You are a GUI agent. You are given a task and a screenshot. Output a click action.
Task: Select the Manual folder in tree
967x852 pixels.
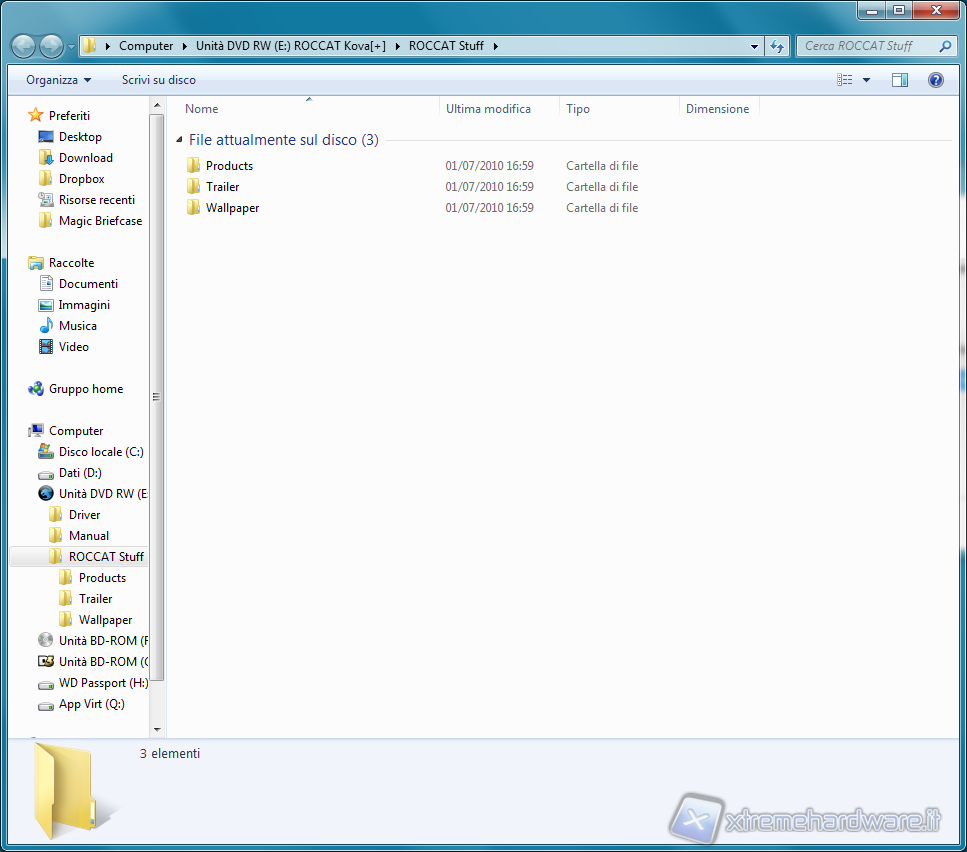89,536
